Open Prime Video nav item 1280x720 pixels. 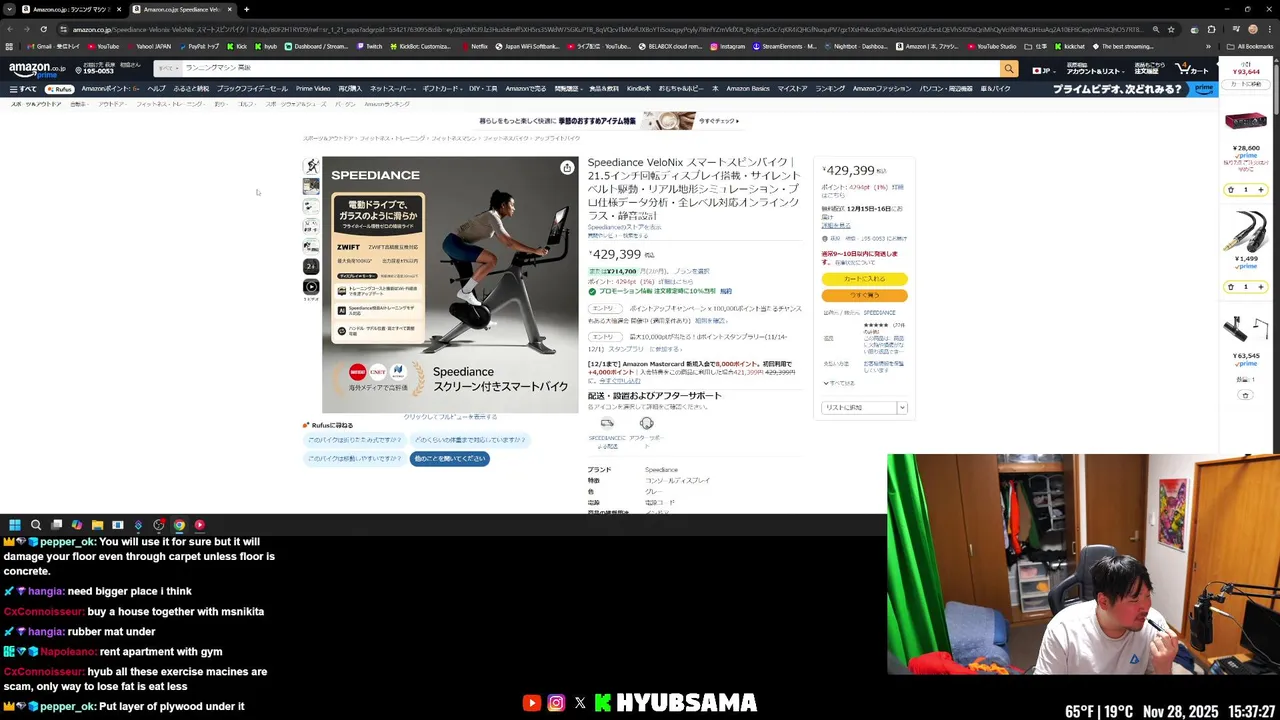coord(313,89)
